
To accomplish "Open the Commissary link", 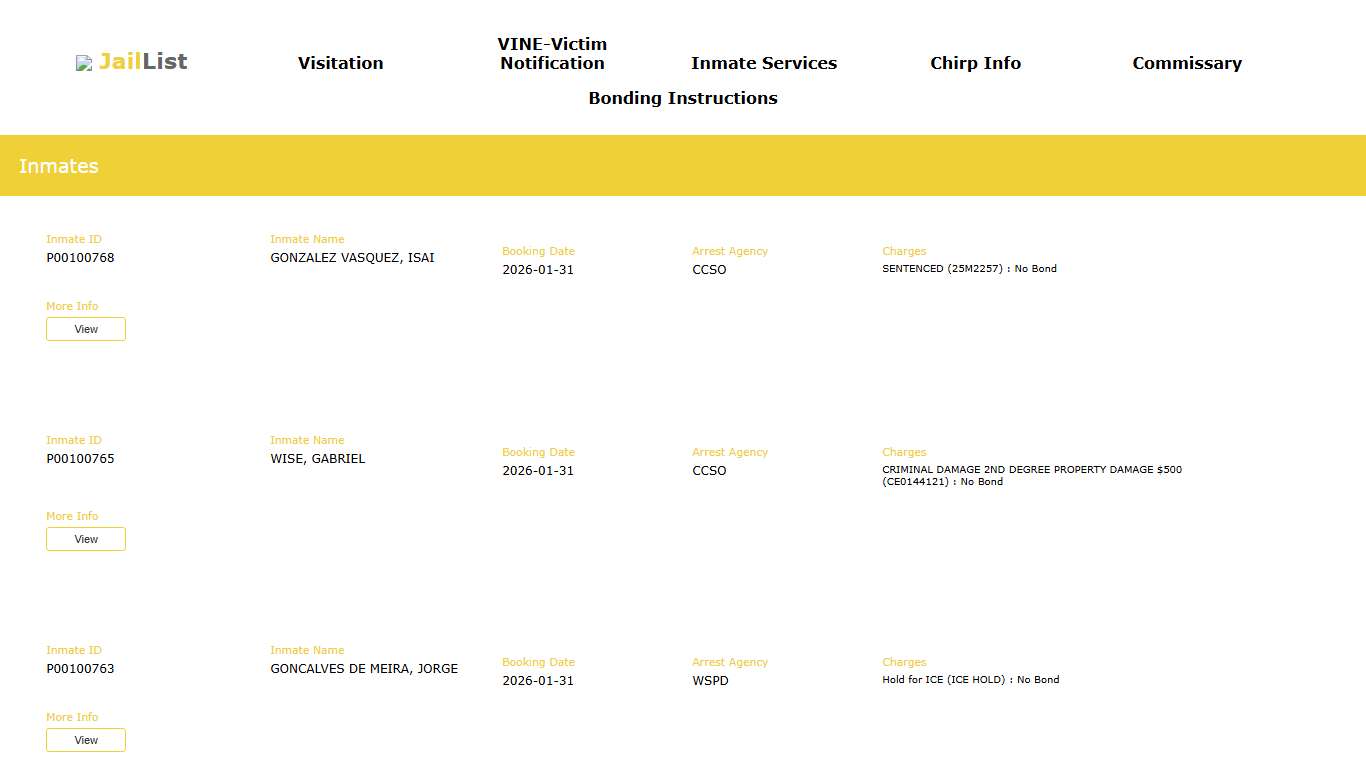I will [1186, 63].
